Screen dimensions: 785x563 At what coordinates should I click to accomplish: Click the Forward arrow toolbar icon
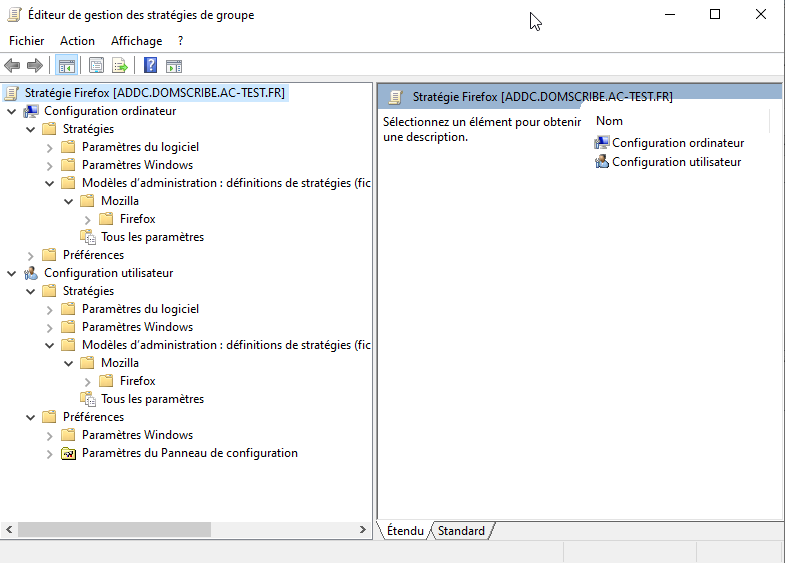point(35,66)
